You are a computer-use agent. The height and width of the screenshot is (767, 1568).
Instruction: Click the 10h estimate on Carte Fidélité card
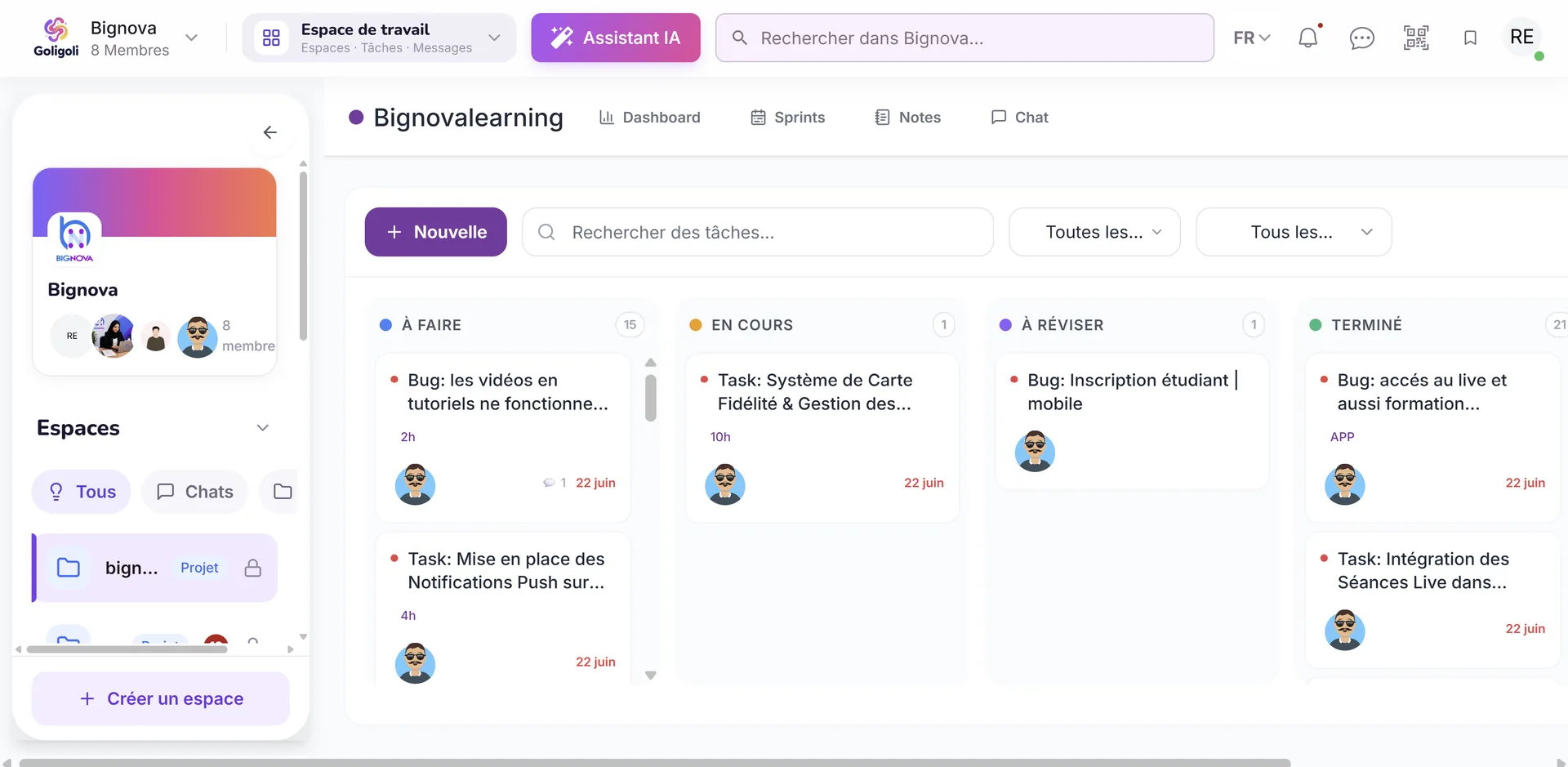720,437
